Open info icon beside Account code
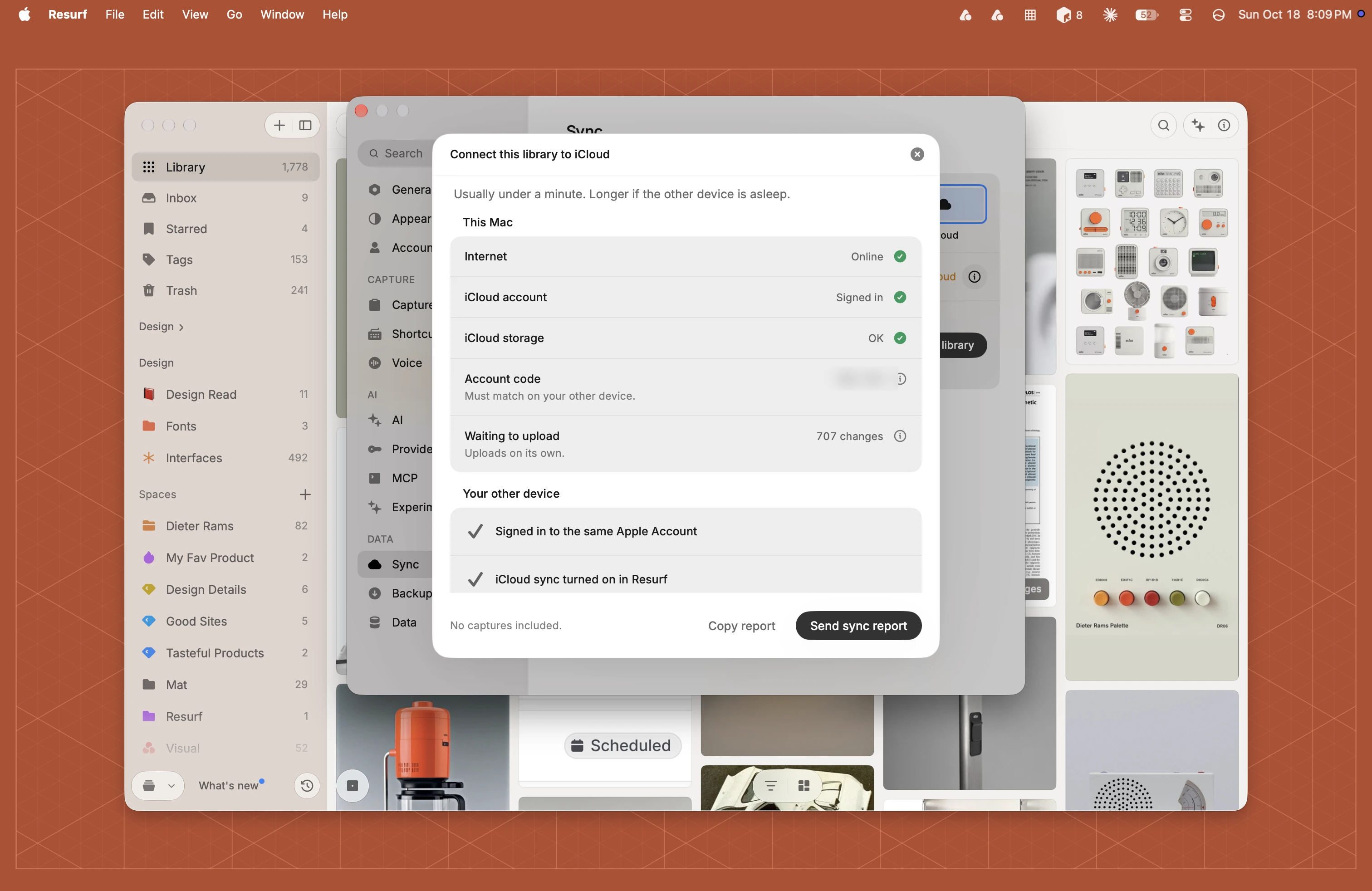The height and width of the screenshot is (891, 1372). 901,379
